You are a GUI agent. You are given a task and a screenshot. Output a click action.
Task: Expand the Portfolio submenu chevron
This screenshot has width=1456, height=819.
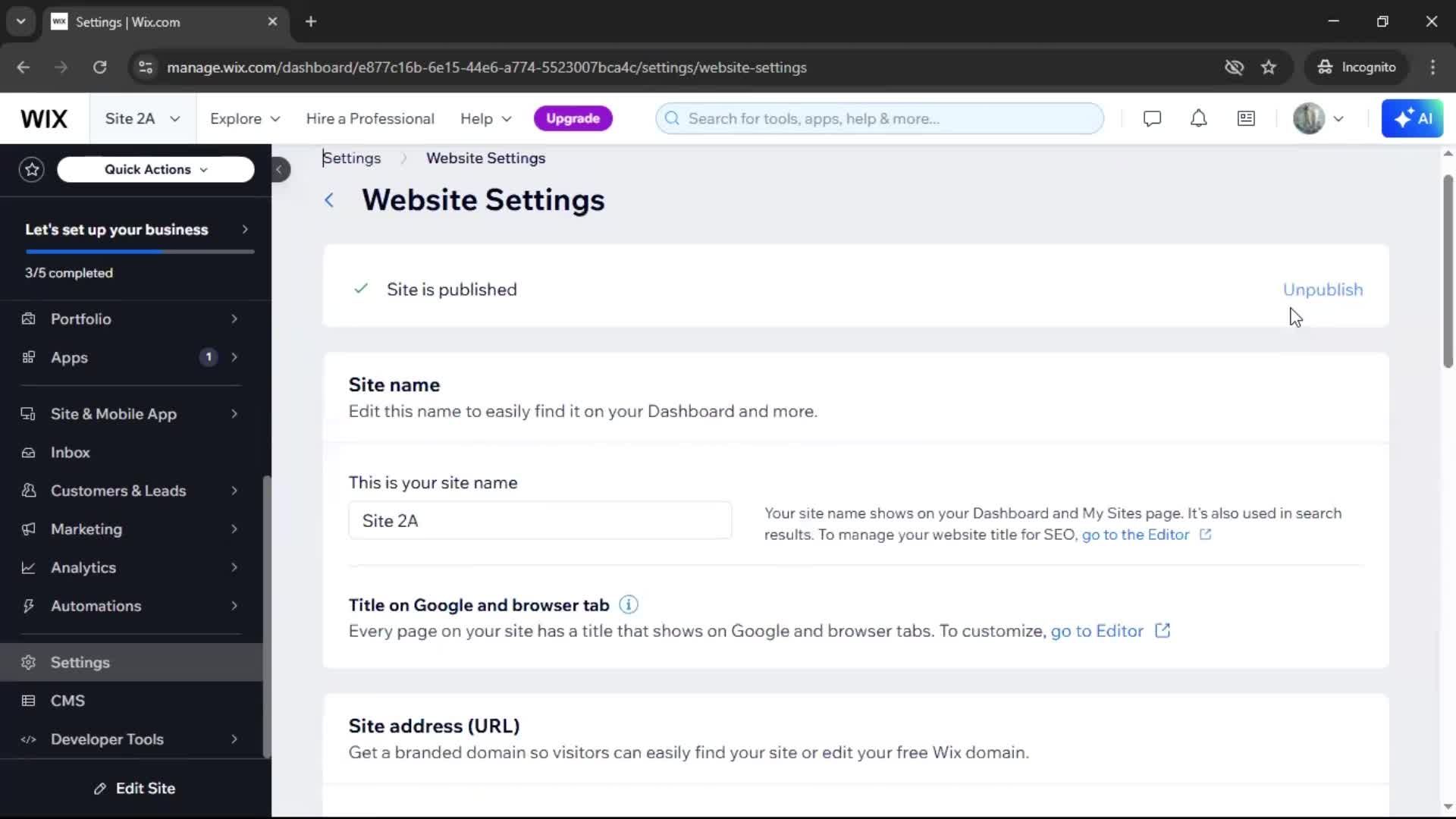[234, 318]
